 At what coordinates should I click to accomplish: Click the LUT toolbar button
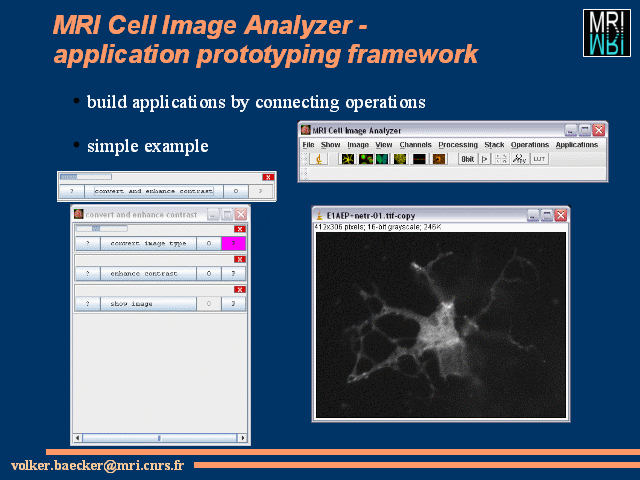(539, 159)
